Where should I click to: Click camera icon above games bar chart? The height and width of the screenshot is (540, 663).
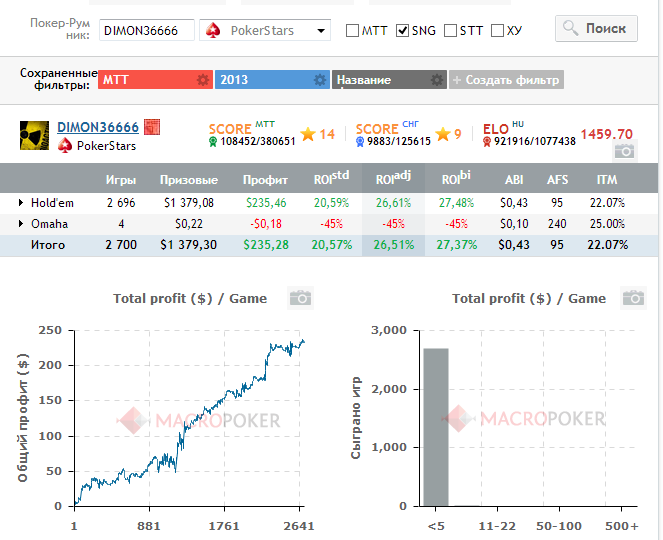coord(632,298)
